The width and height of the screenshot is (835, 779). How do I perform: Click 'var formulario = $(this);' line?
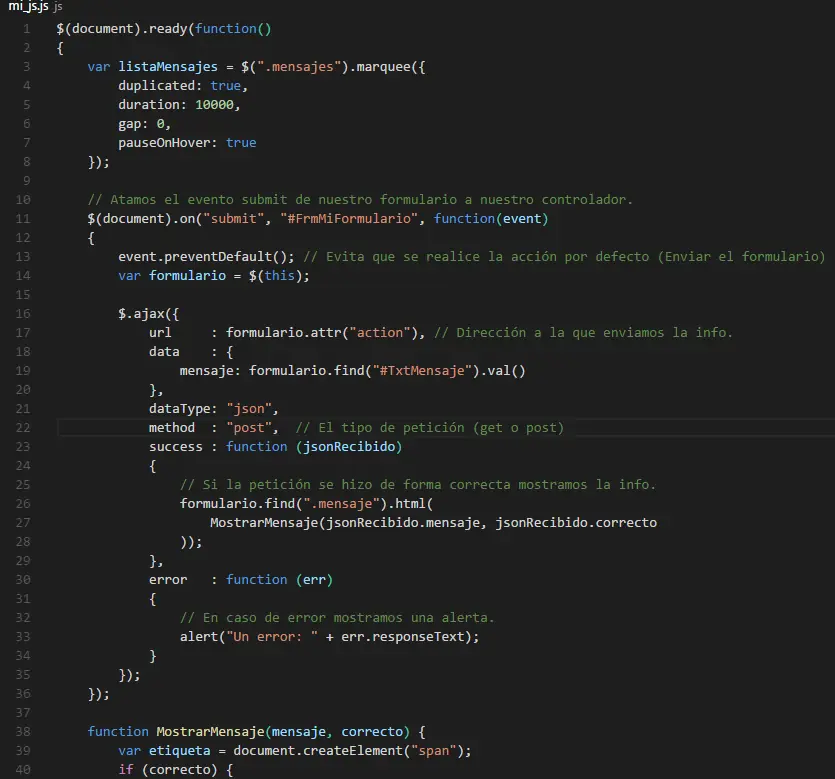coord(214,276)
